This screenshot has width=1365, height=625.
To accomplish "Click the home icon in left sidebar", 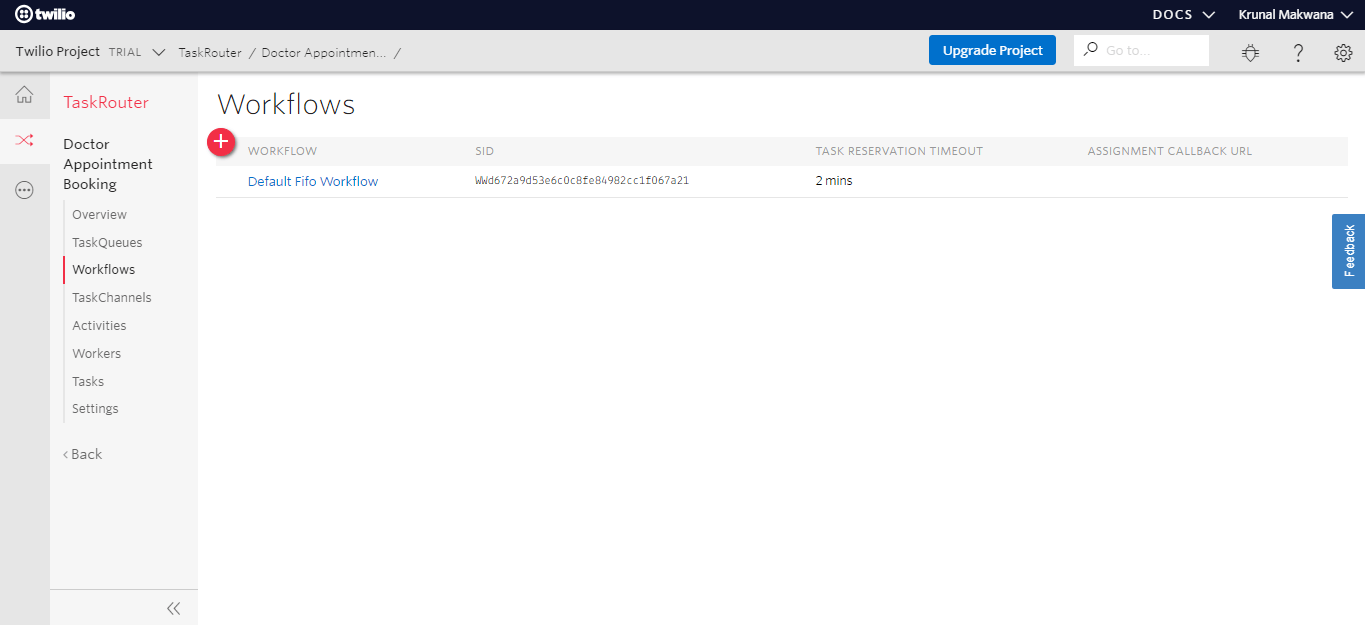I will [25, 95].
